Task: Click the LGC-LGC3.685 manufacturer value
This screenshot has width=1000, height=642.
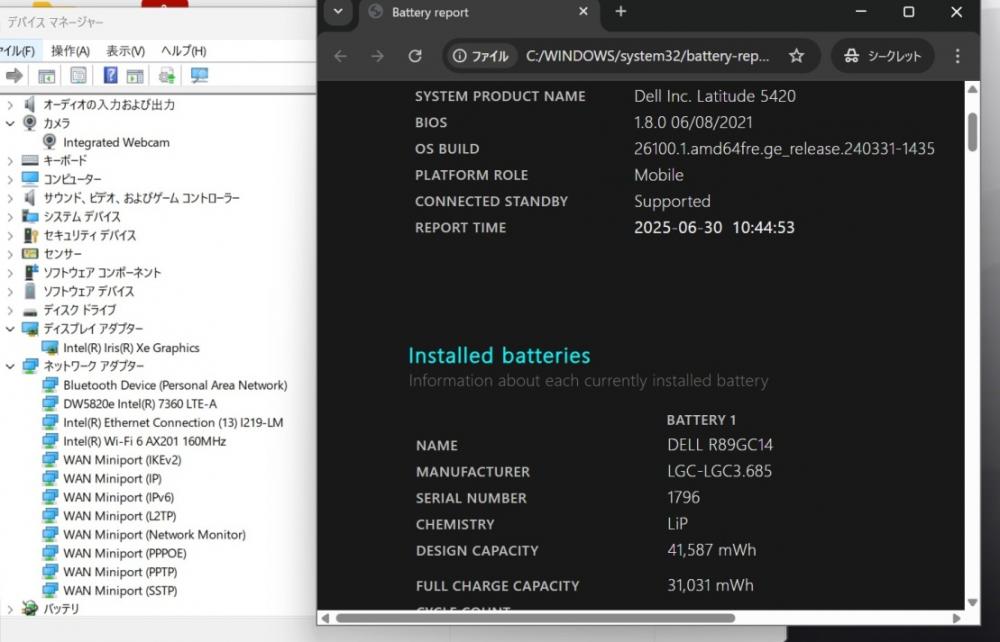Action: 719,471
